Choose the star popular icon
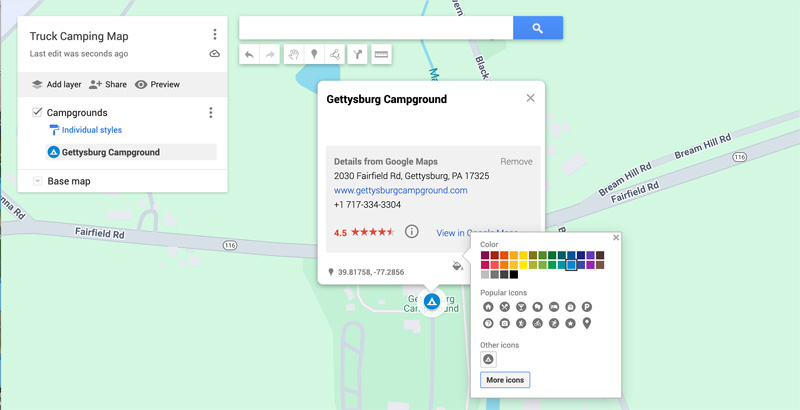The height and width of the screenshot is (410, 800). (x=570, y=323)
